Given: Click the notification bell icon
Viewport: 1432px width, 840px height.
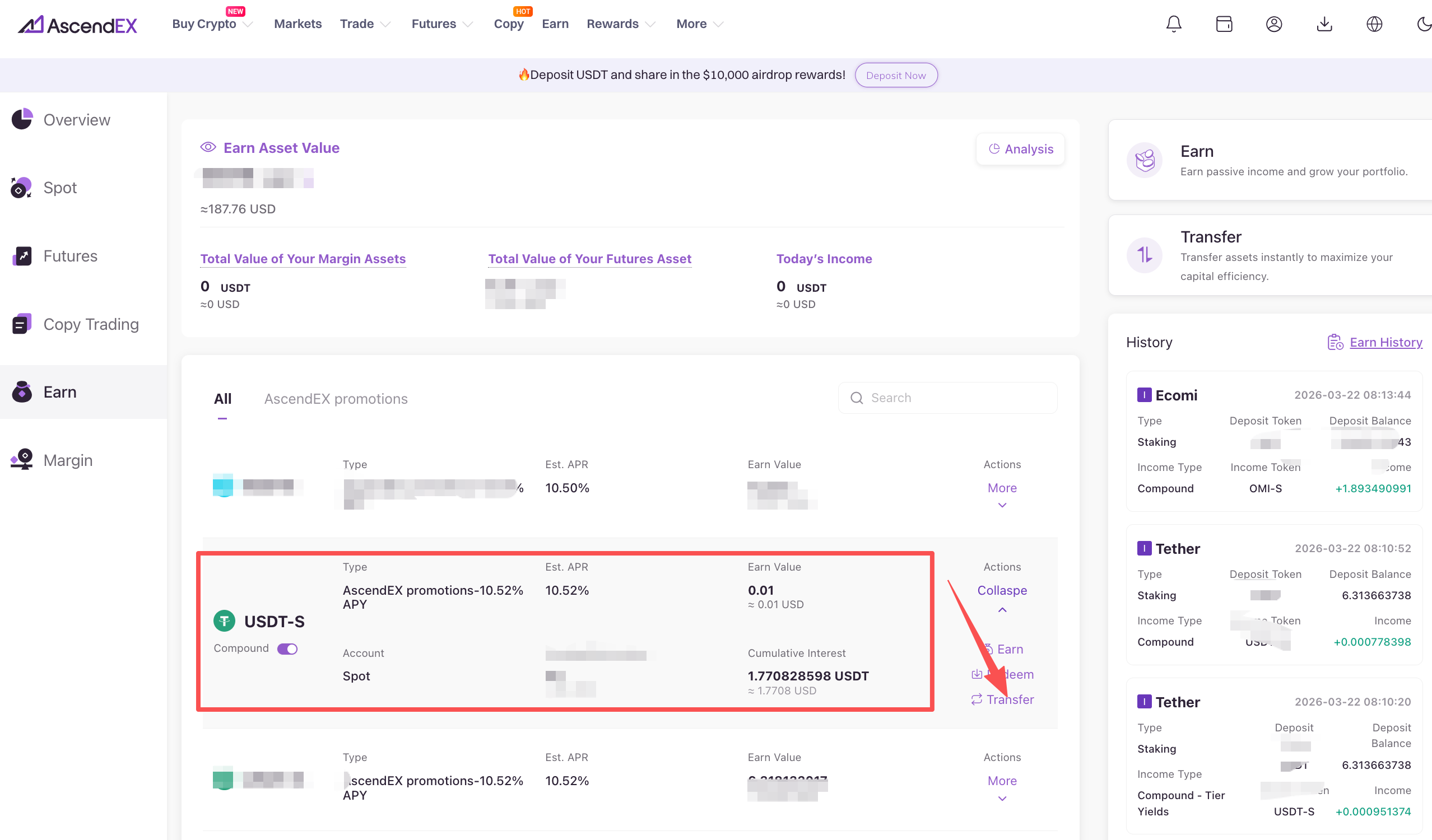Looking at the screenshot, I should click(x=1173, y=24).
